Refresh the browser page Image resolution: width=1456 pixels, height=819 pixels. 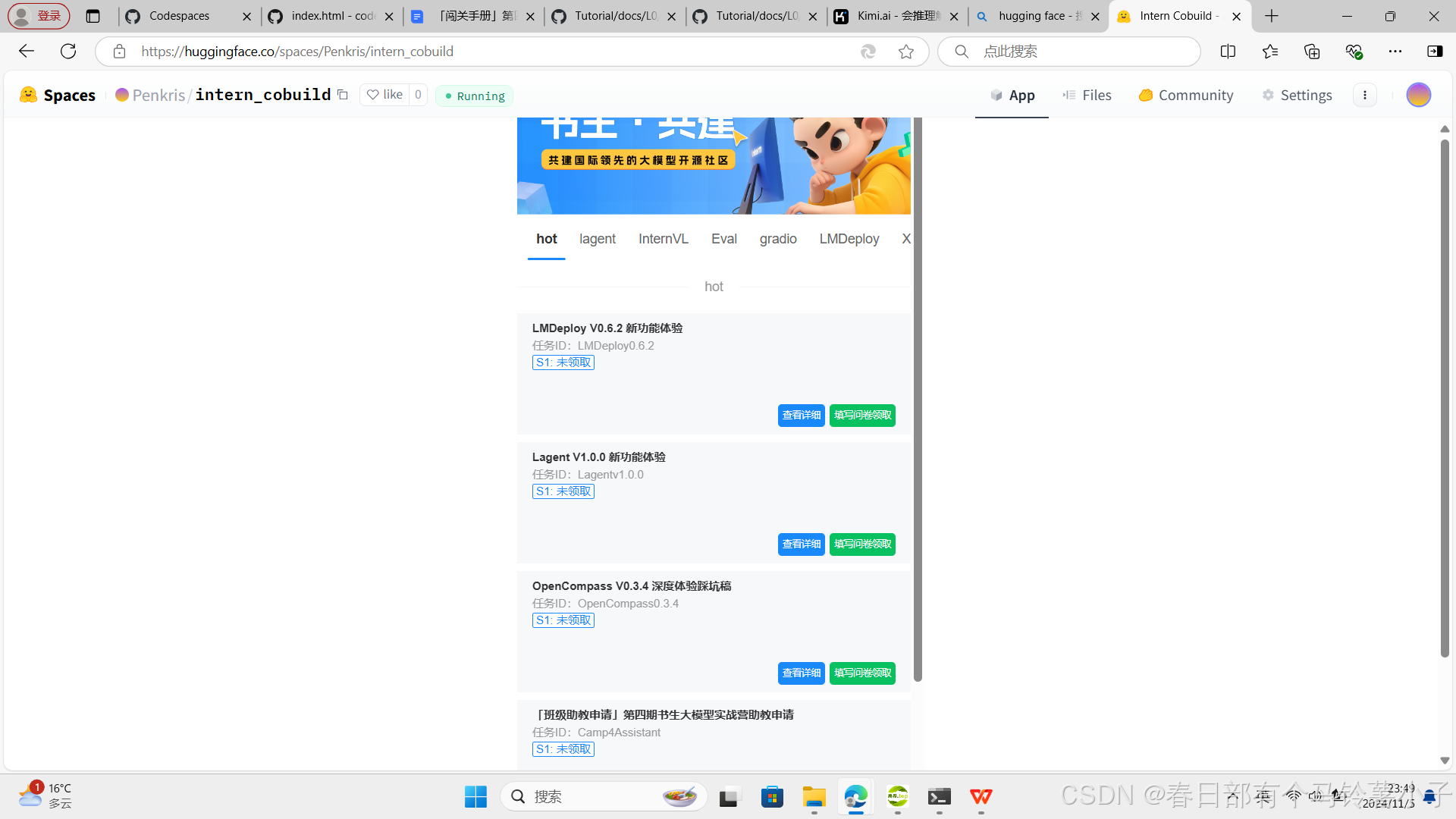(x=68, y=52)
